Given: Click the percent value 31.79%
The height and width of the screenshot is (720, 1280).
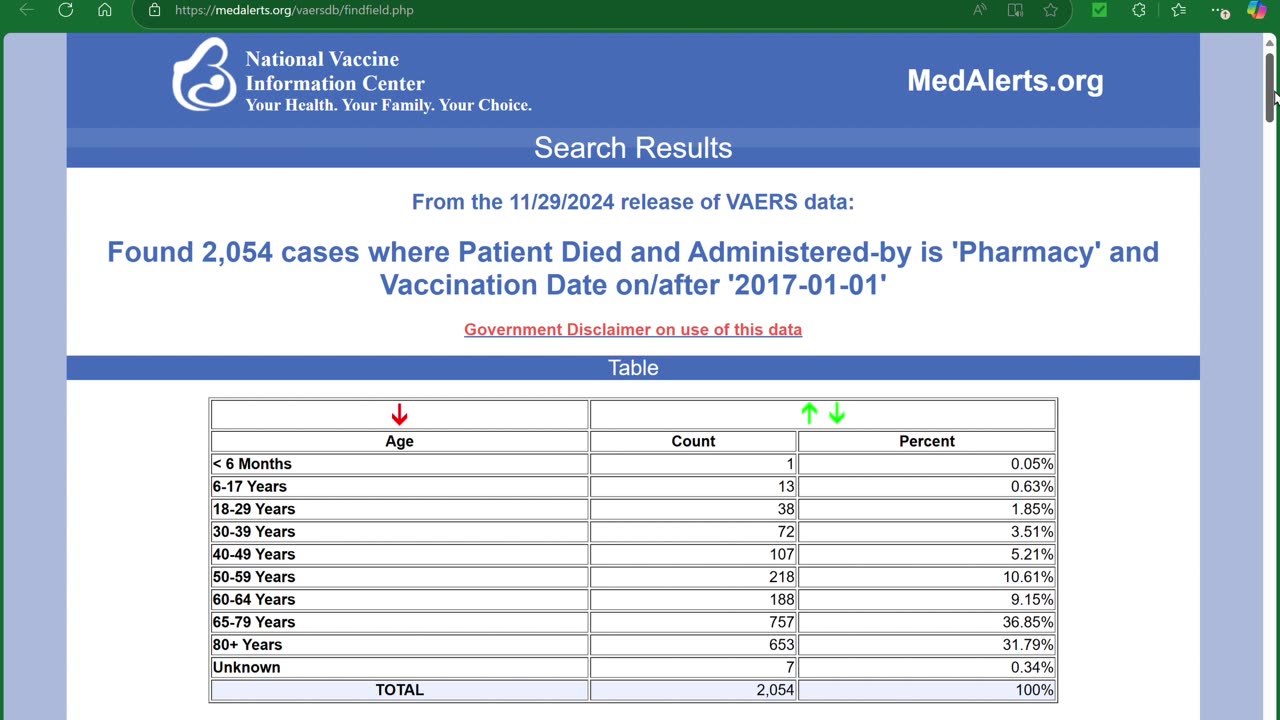Looking at the screenshot, I should coord(1028,645).
